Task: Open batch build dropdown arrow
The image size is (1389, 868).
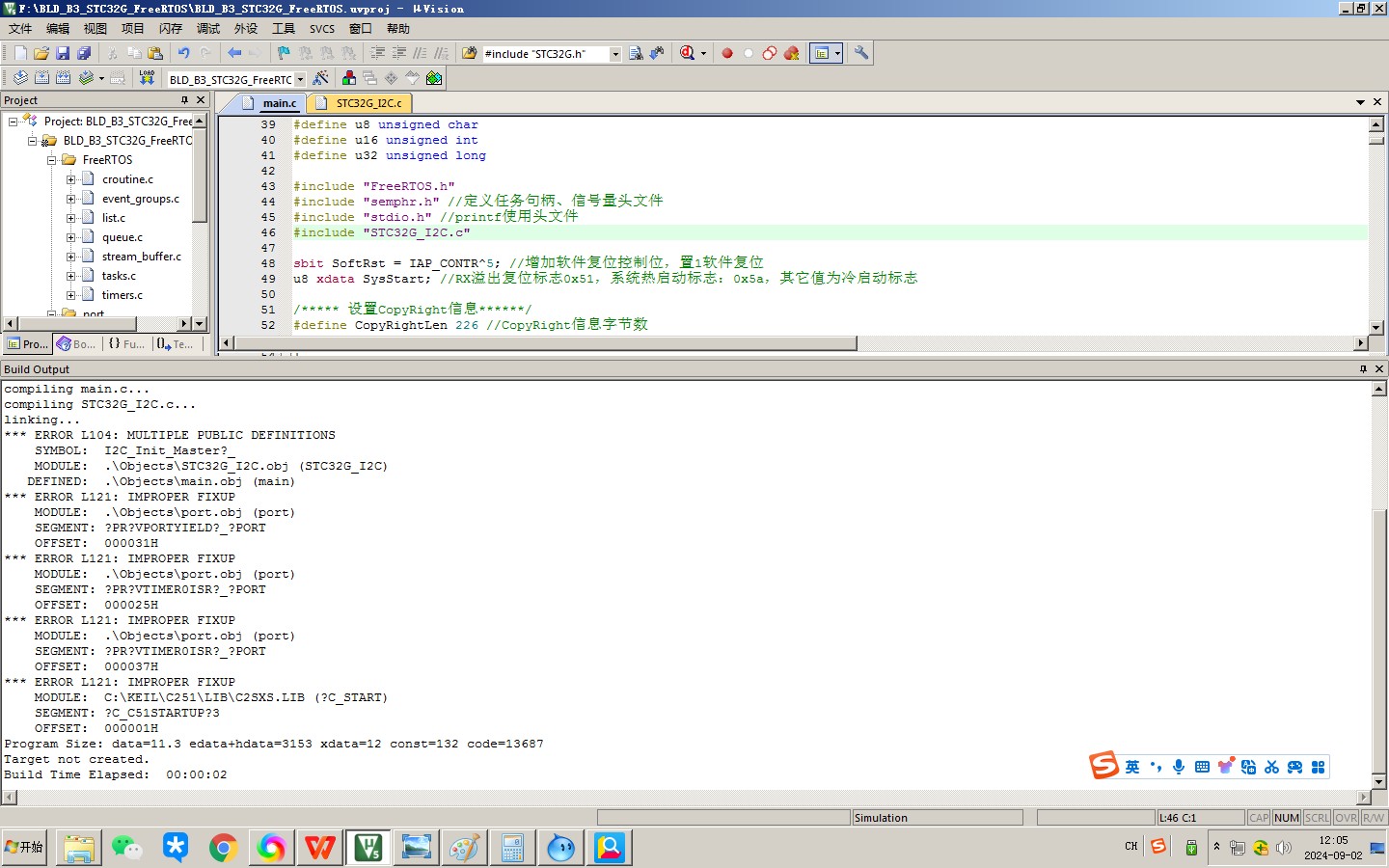Action: point(101,78)
